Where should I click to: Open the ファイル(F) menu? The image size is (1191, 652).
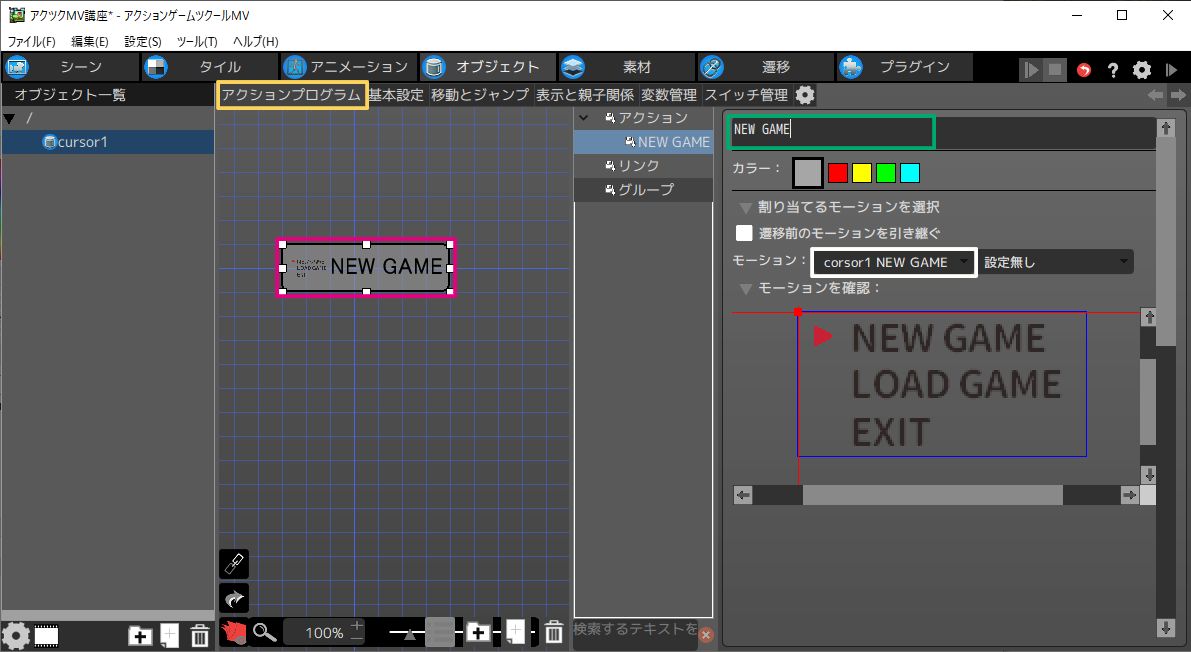[x=32, y=41]
